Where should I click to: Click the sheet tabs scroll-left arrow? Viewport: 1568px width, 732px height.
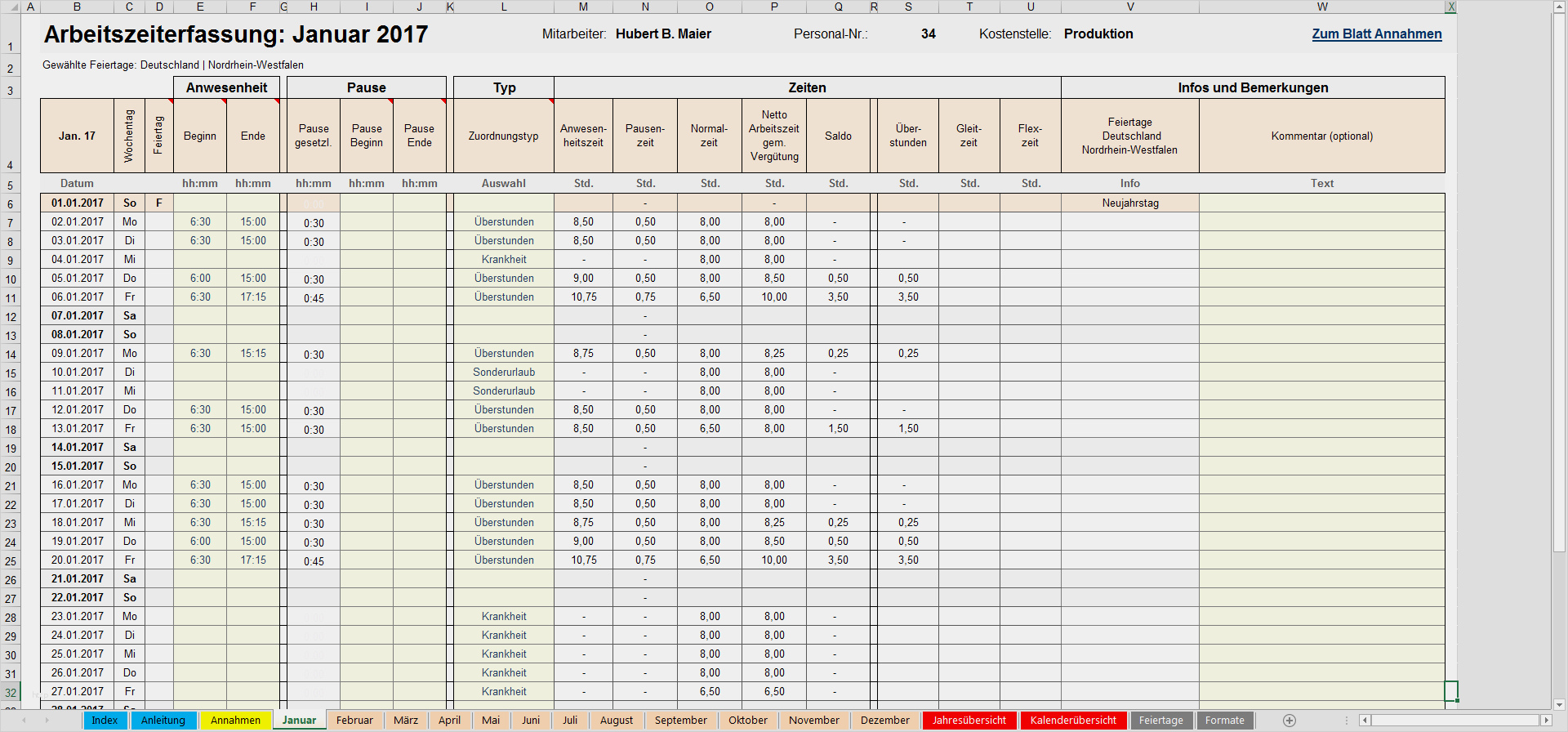tap(24, 721)
